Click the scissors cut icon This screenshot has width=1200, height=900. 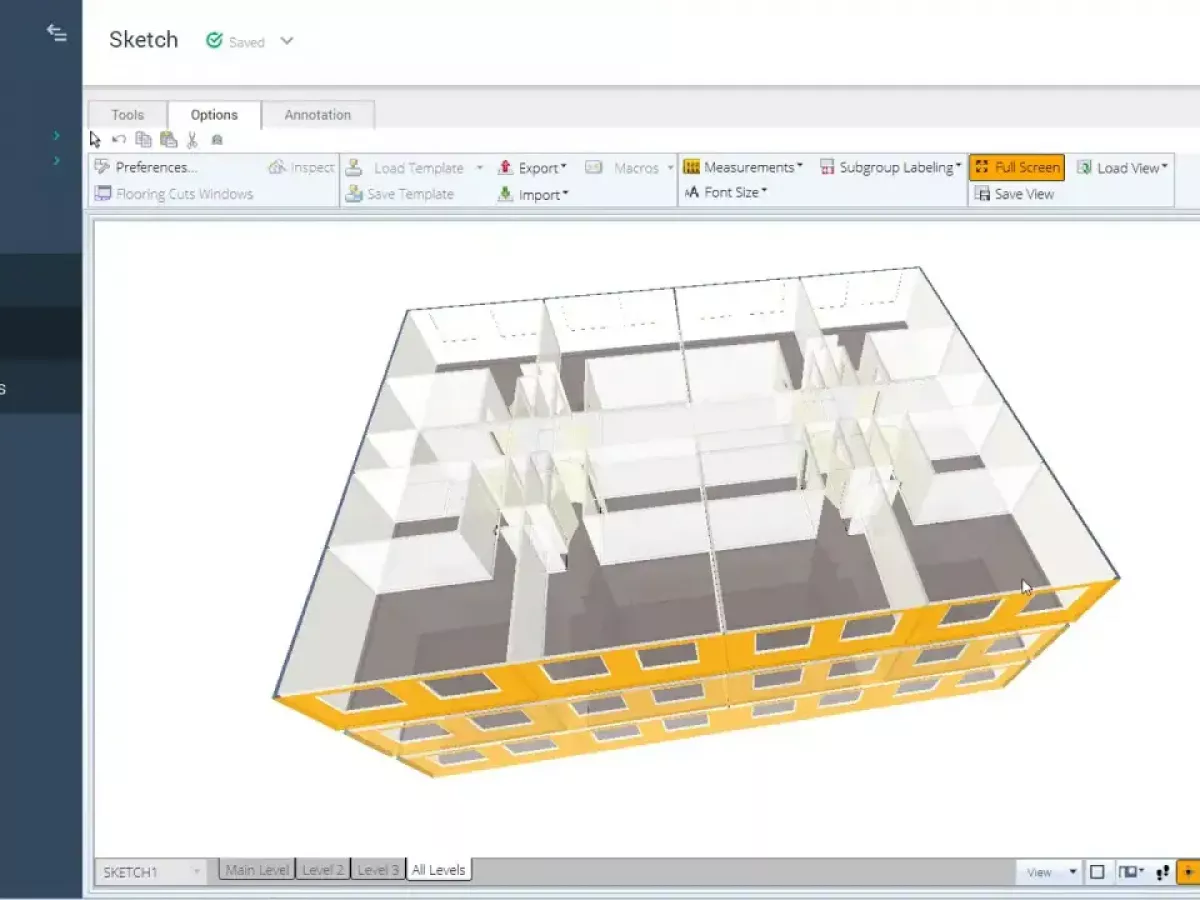coord(192,140)
